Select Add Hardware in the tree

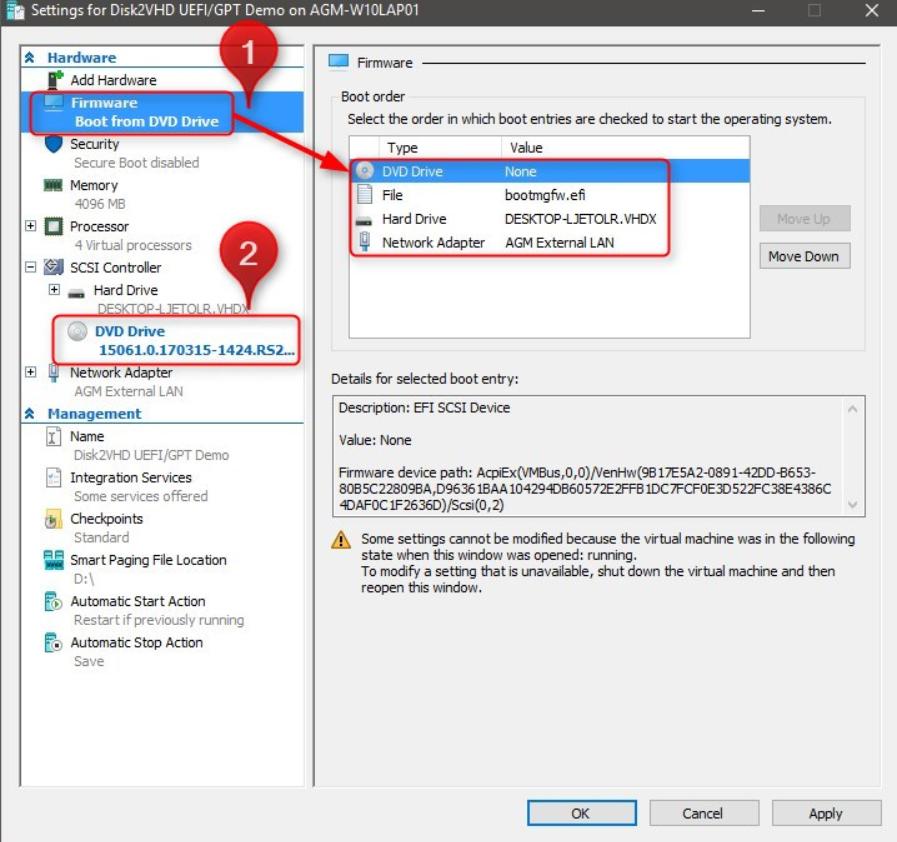coord(113,80)
